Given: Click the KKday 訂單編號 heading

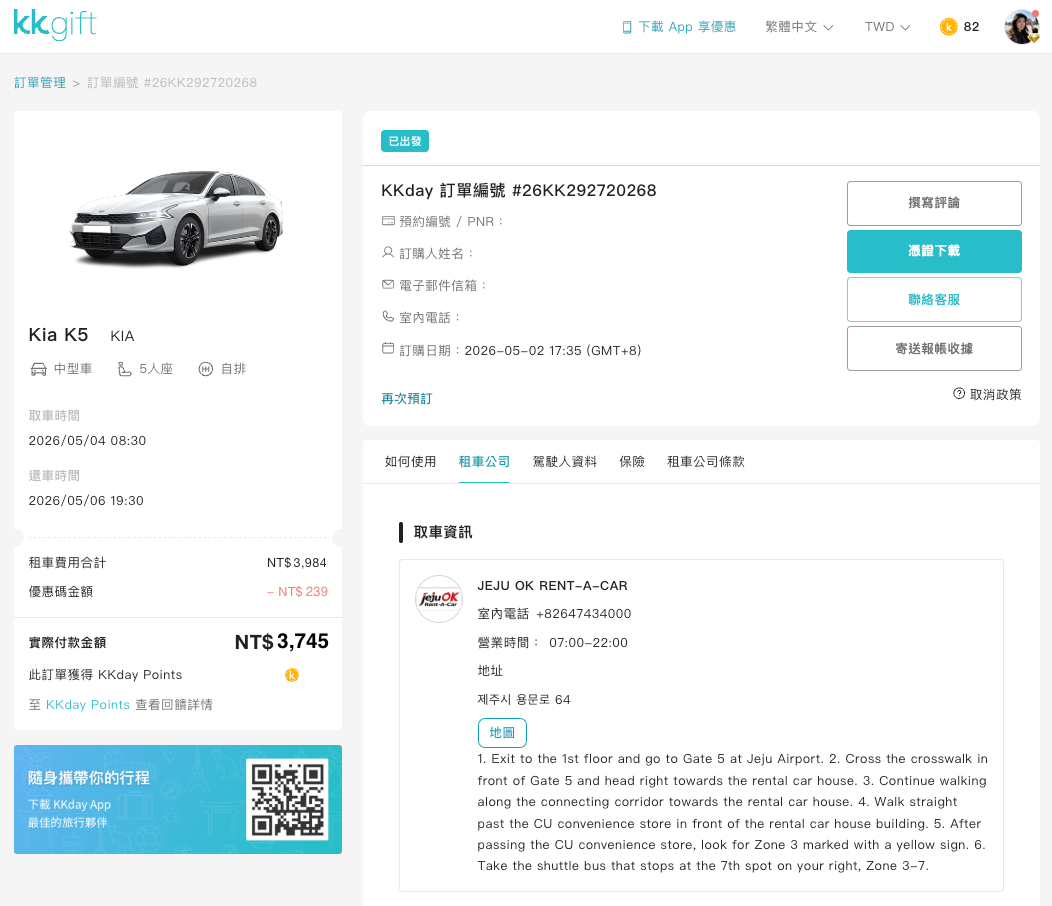Looking at the screenshot, I should click(519, 191).
